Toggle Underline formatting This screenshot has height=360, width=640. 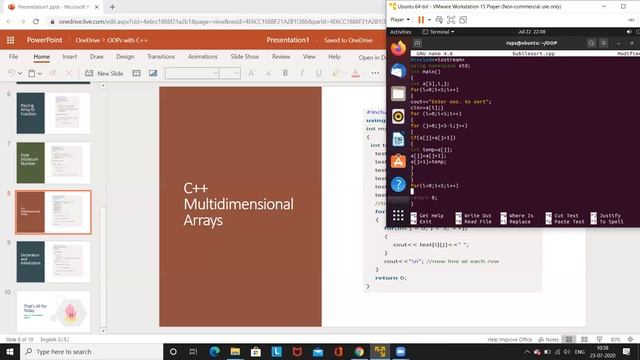(318, 73)
